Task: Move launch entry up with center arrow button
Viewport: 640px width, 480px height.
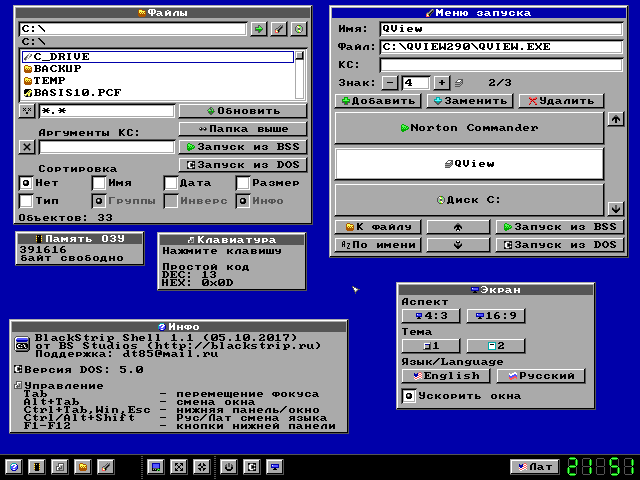Action: (458, 227)
